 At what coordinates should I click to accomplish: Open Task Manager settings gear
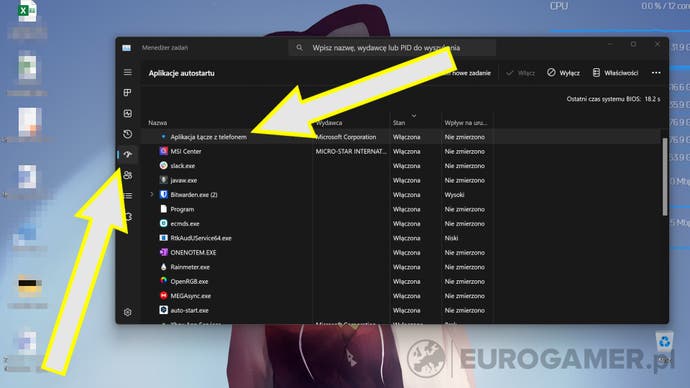128,312
